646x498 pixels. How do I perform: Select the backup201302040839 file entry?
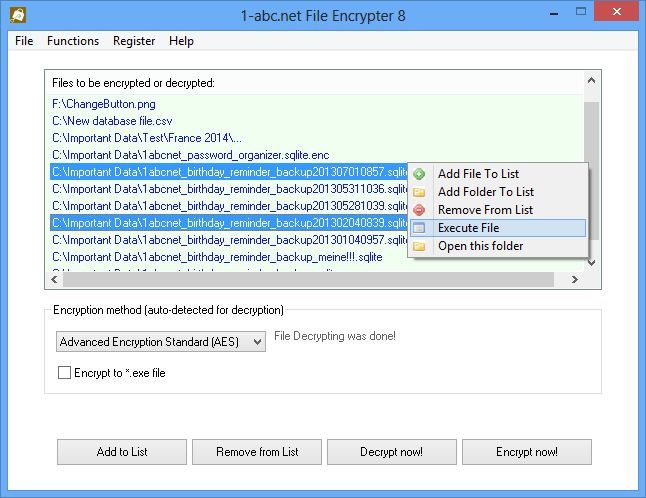tap(229, 223)
